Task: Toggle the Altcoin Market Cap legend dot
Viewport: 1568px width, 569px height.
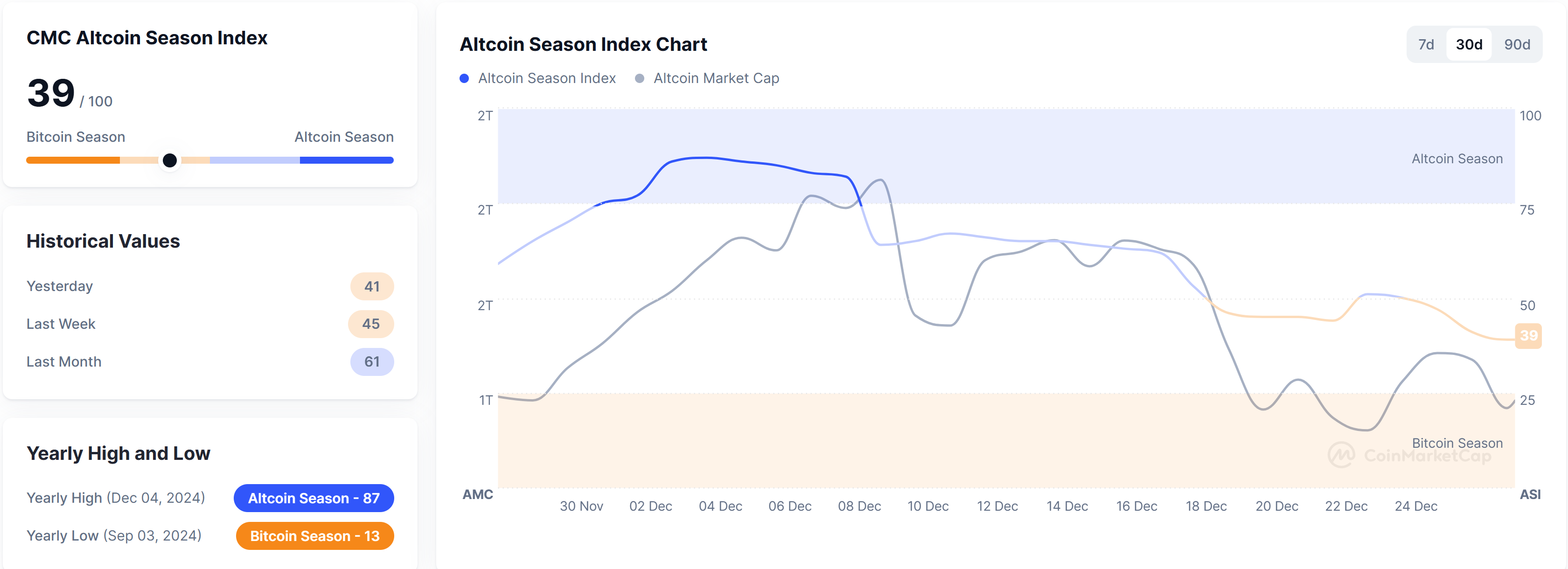Action: tap(640, 78)
